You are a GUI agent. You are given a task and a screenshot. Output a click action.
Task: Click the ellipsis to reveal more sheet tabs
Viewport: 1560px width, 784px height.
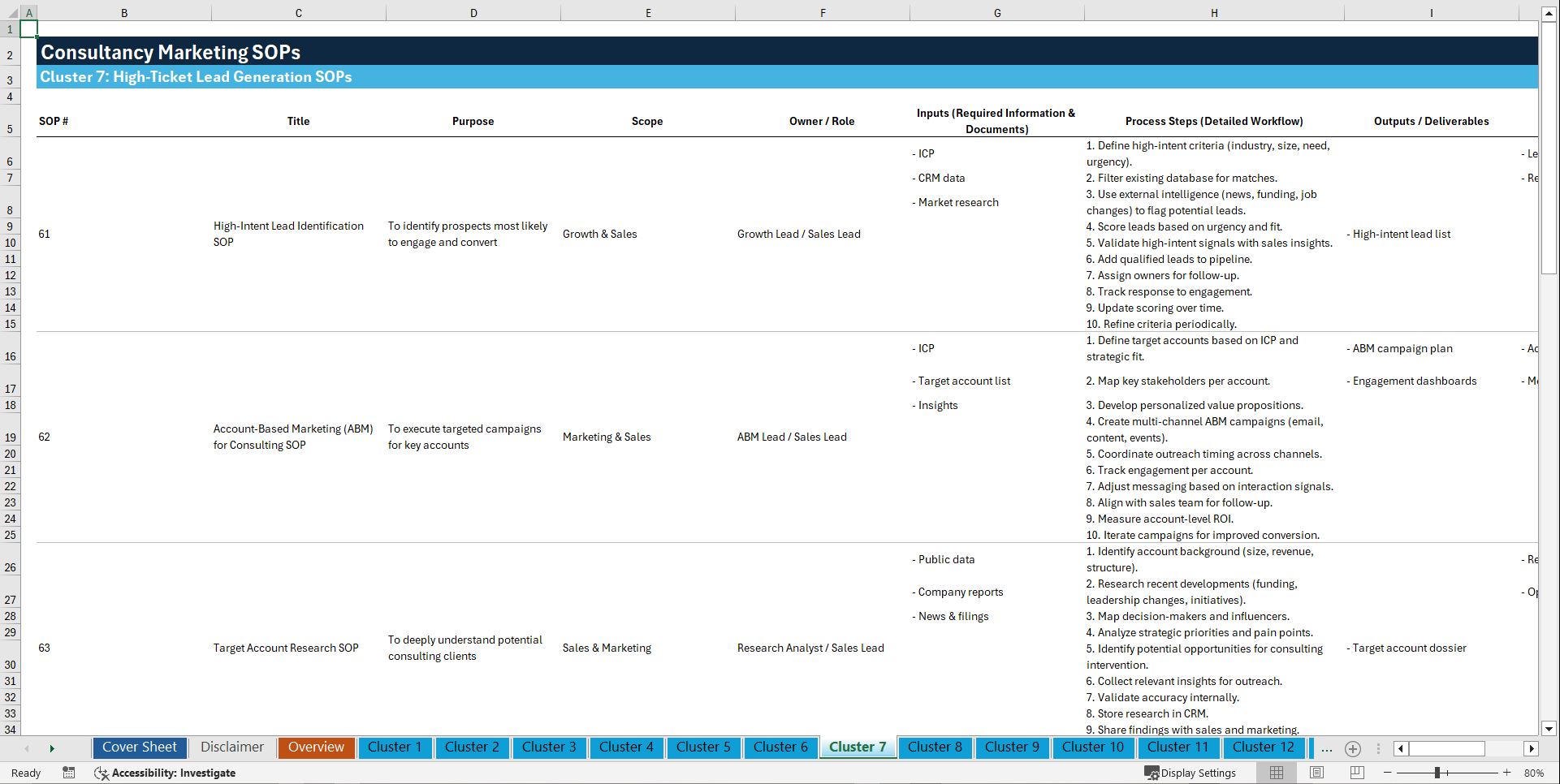tap(1326, 748)
